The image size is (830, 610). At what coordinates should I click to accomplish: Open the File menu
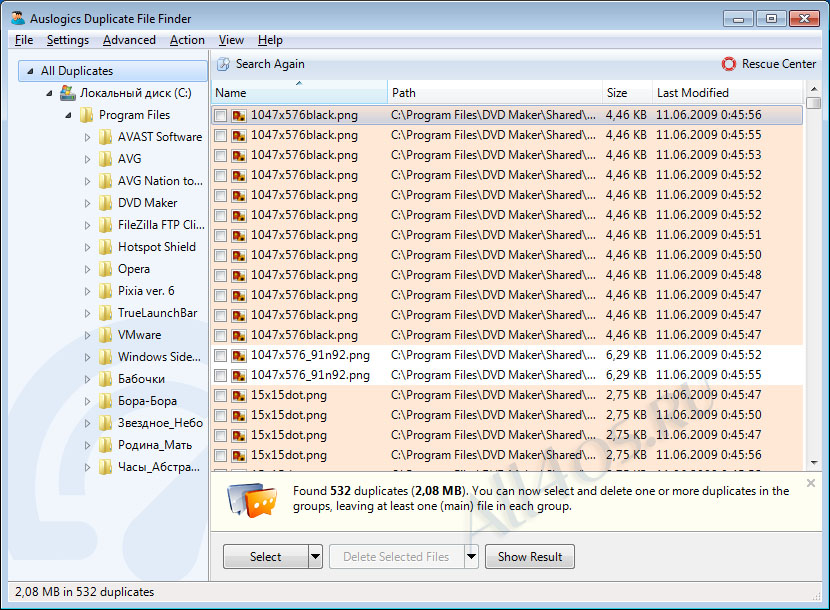pos(24,40)
